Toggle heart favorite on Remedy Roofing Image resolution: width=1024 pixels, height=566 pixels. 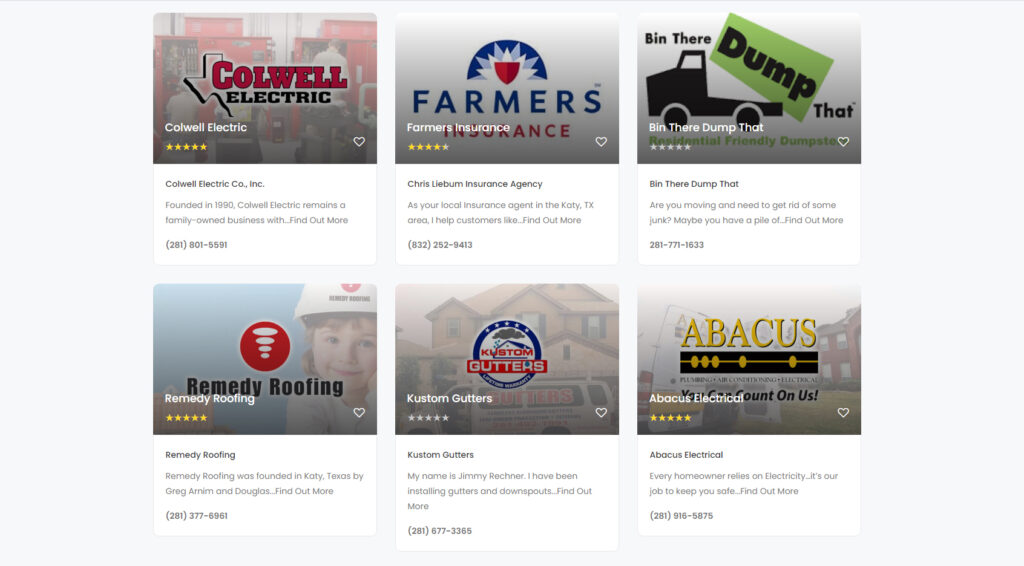pos(359,413)
